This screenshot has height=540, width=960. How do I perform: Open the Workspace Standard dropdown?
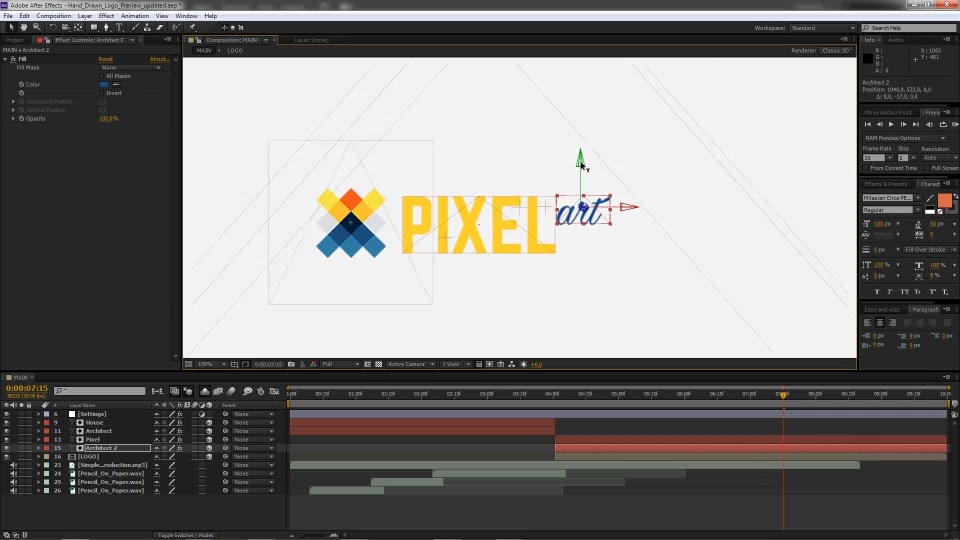click(822, 28)
